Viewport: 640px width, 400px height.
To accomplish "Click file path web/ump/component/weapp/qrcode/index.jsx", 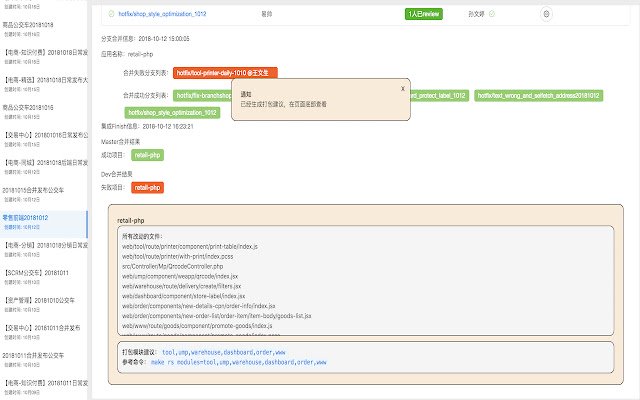I will [x=180, y=276].
